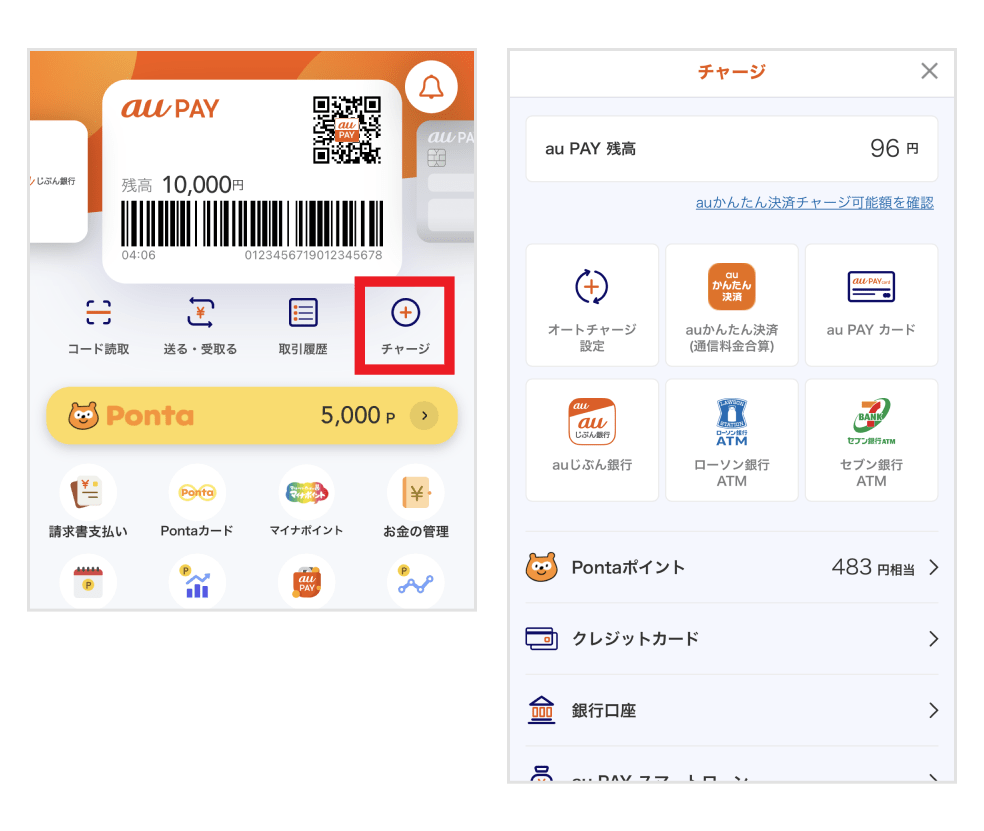Tap the bank building icon in 銀行口座 row

(542, 710)
